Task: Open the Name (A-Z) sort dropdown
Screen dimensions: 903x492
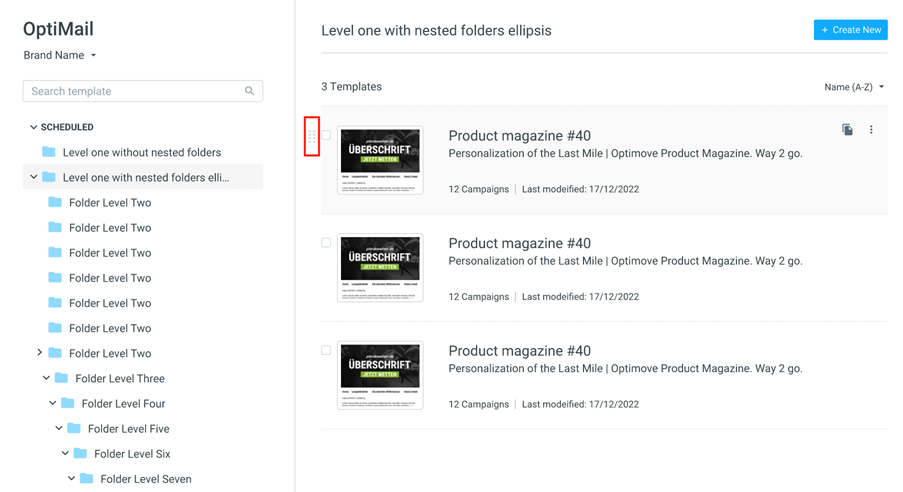Action: click(854, 87)
